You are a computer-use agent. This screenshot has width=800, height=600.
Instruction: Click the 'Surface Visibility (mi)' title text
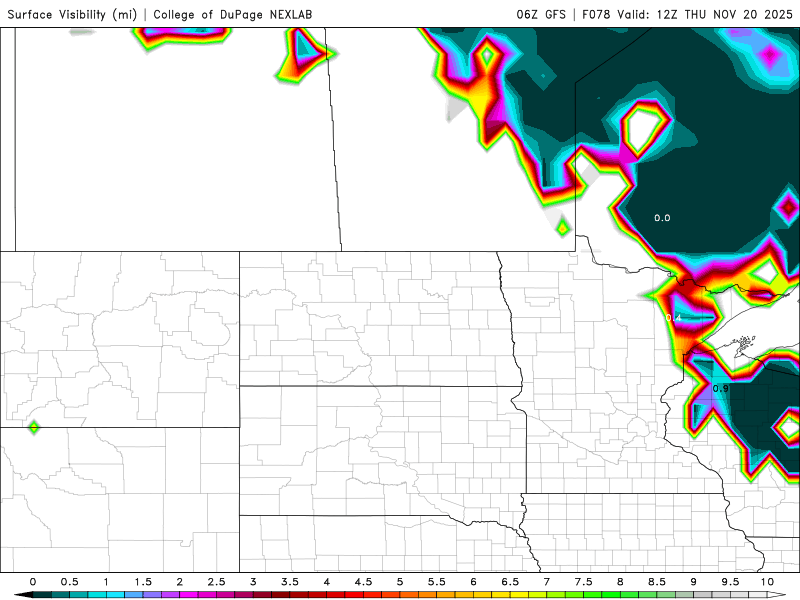72,14
